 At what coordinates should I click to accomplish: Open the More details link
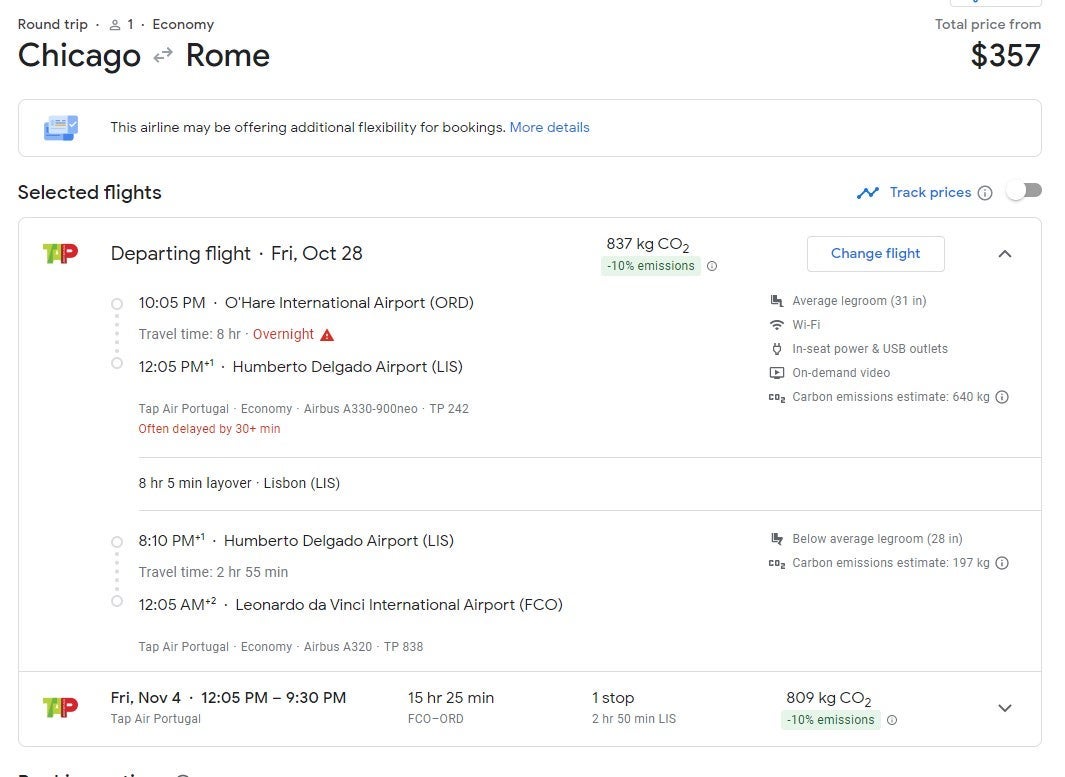coord(549,128)
